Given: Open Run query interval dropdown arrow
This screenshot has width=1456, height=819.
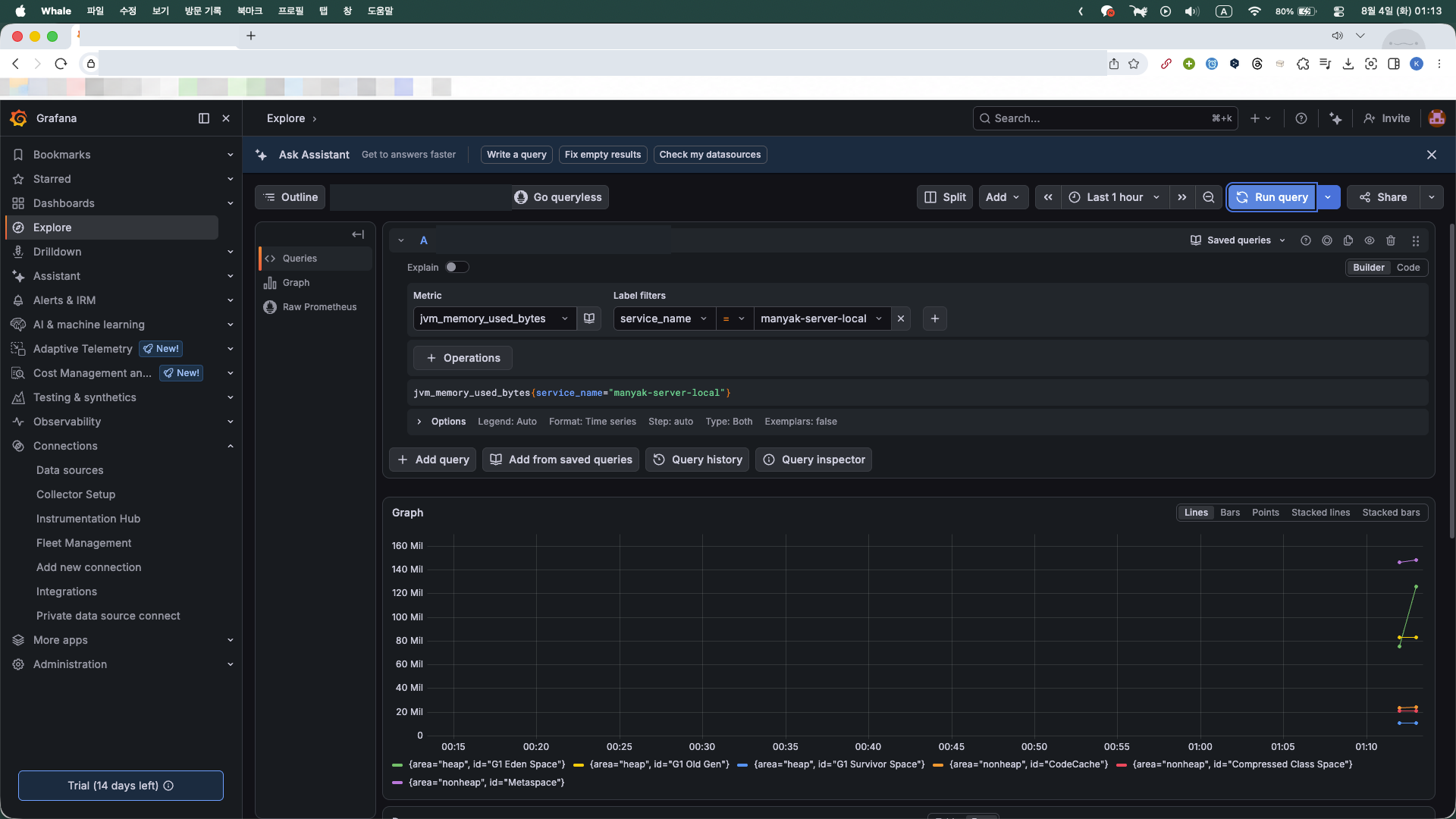Looking at the screenshot, I should (1329, 197).
